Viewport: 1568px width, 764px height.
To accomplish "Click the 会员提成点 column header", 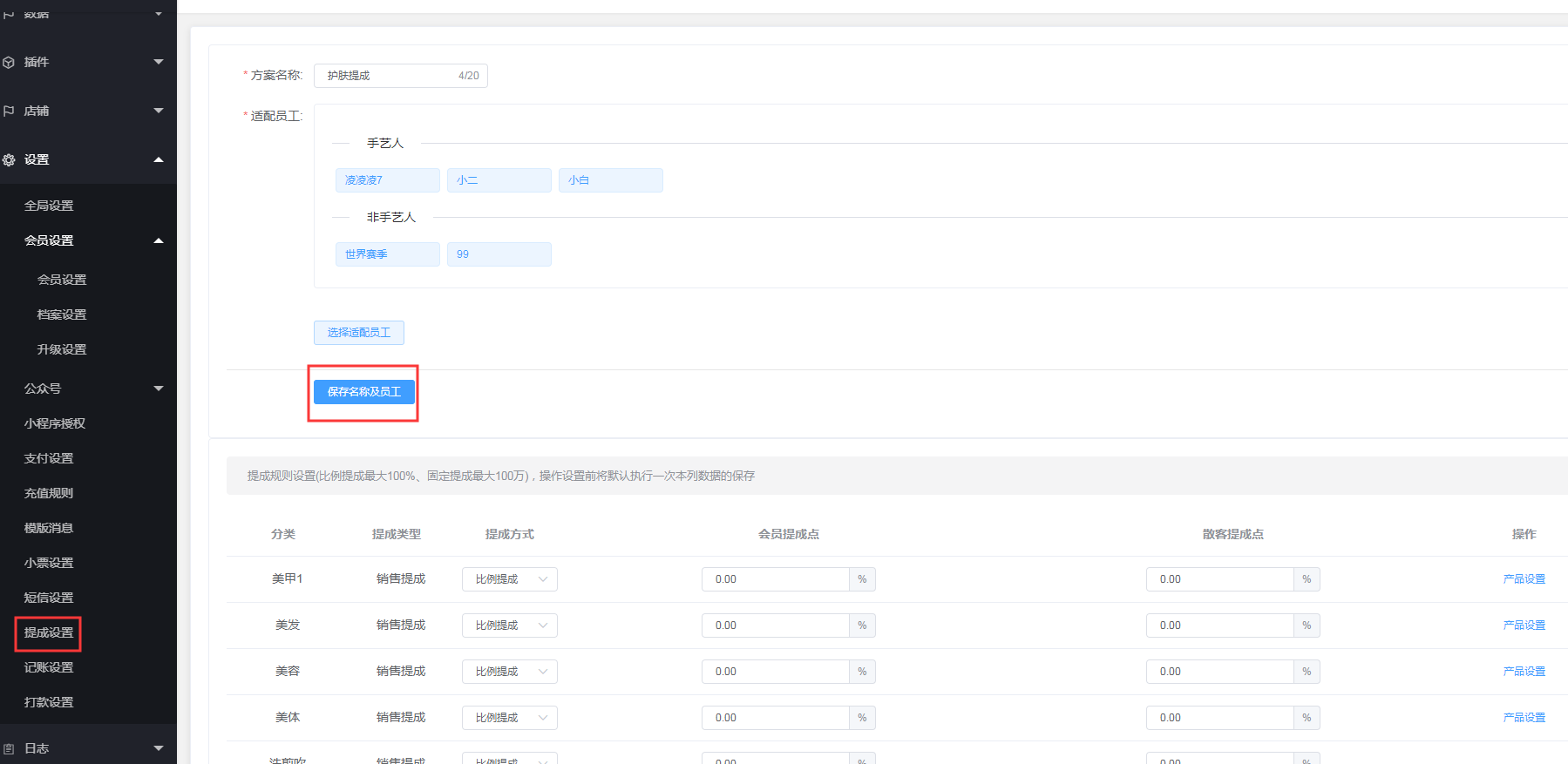I will point(789,534).
